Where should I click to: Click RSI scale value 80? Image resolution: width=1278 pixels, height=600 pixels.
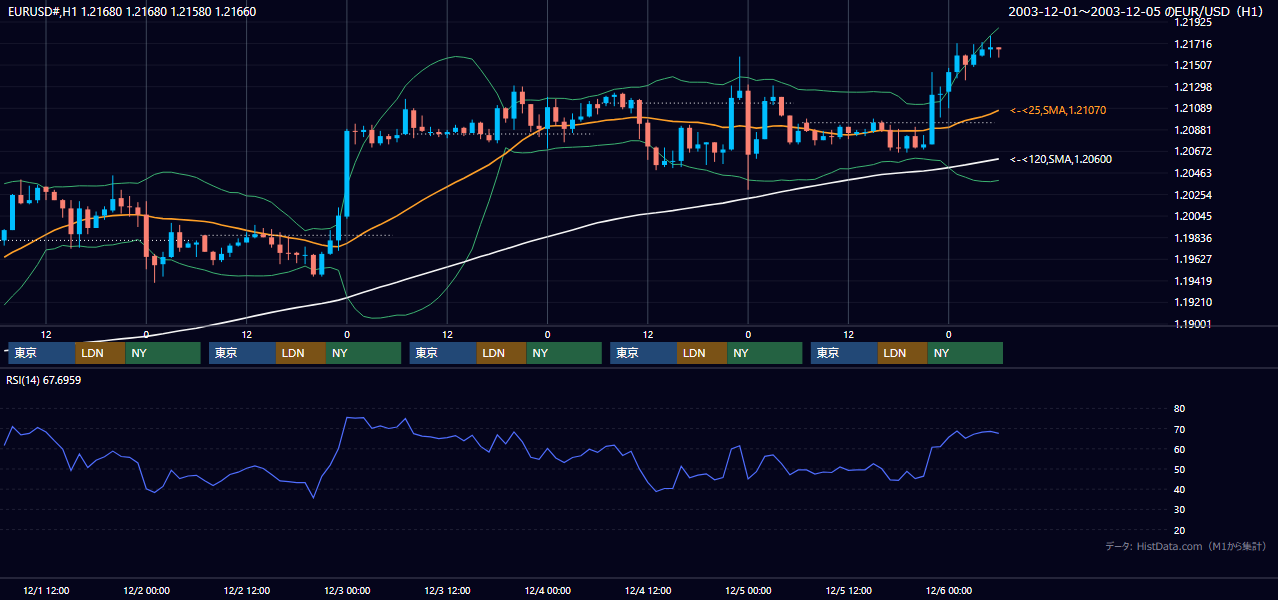pyautogui.click(x=1179, y=409)
